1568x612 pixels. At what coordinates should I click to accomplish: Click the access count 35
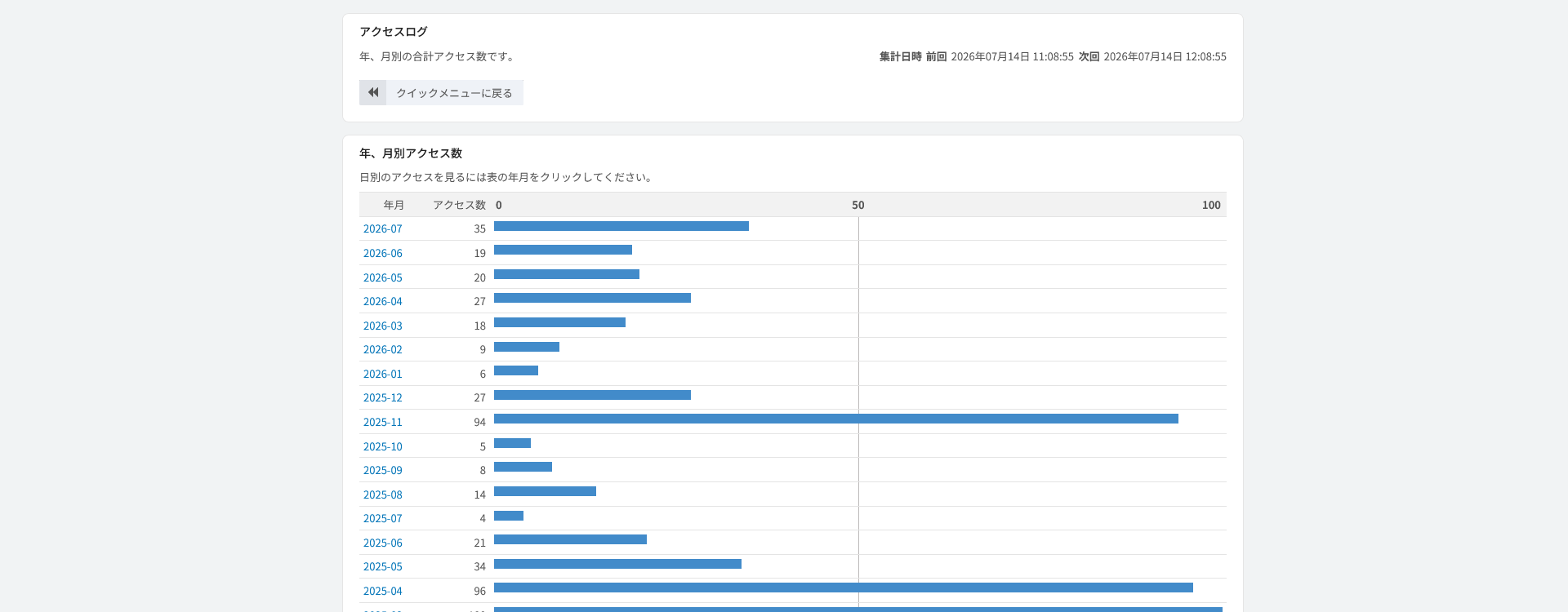click(479, 229)
